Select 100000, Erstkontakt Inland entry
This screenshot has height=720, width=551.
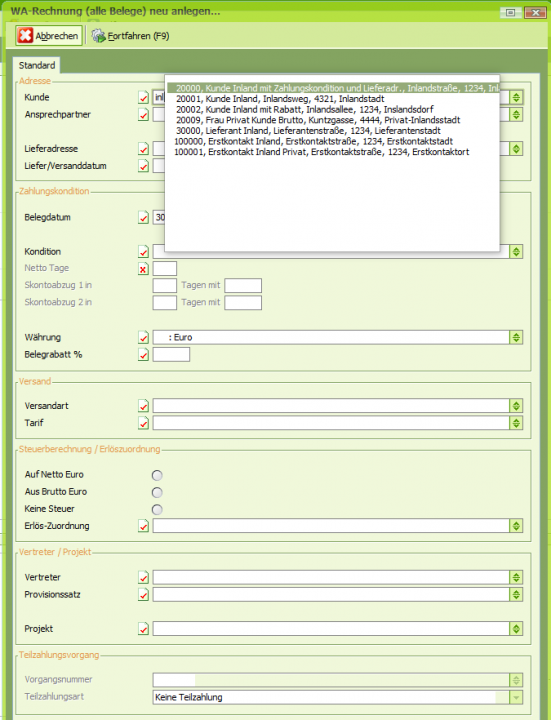[x=313, y=141]
